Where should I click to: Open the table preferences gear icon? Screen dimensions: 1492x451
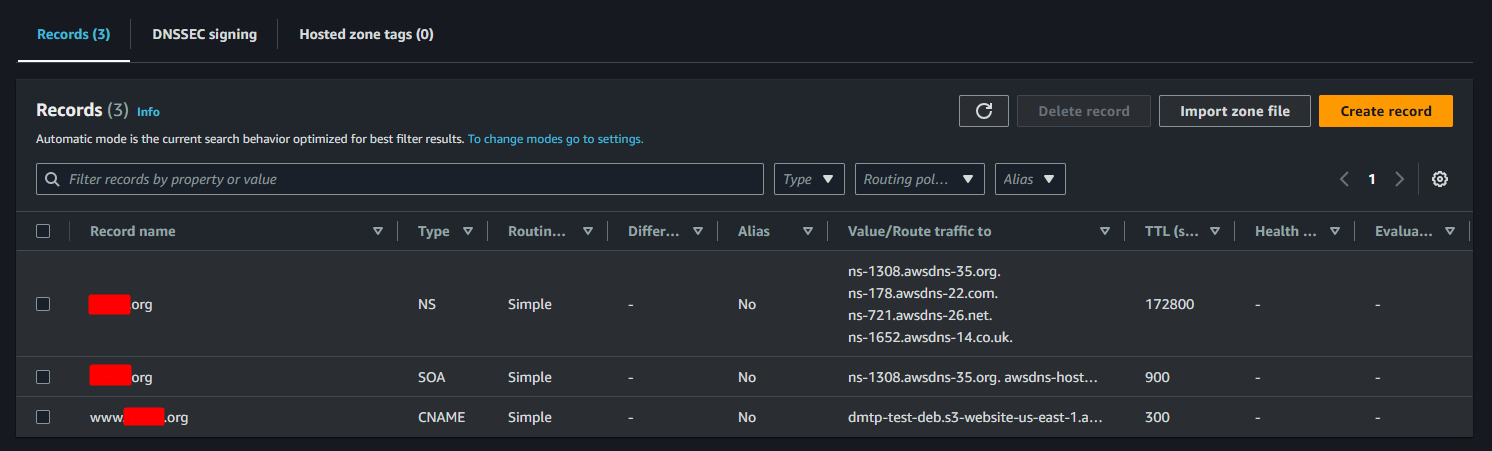pos(1440,179)
